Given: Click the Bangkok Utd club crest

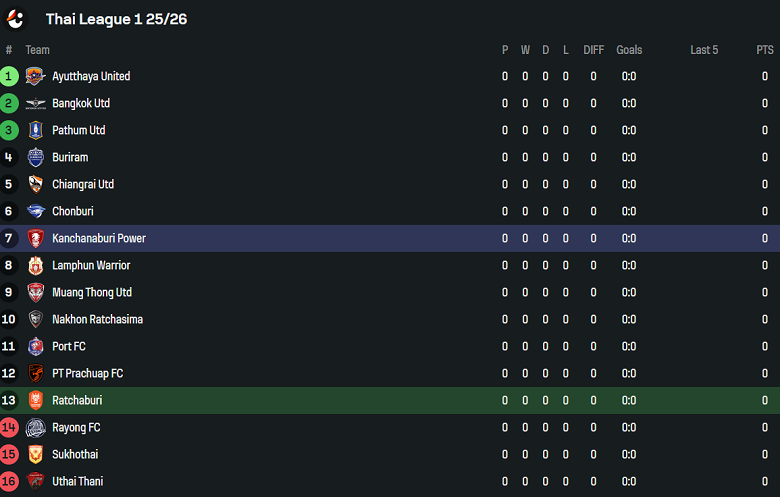Looking at the screenshot, I should (36, 103).
